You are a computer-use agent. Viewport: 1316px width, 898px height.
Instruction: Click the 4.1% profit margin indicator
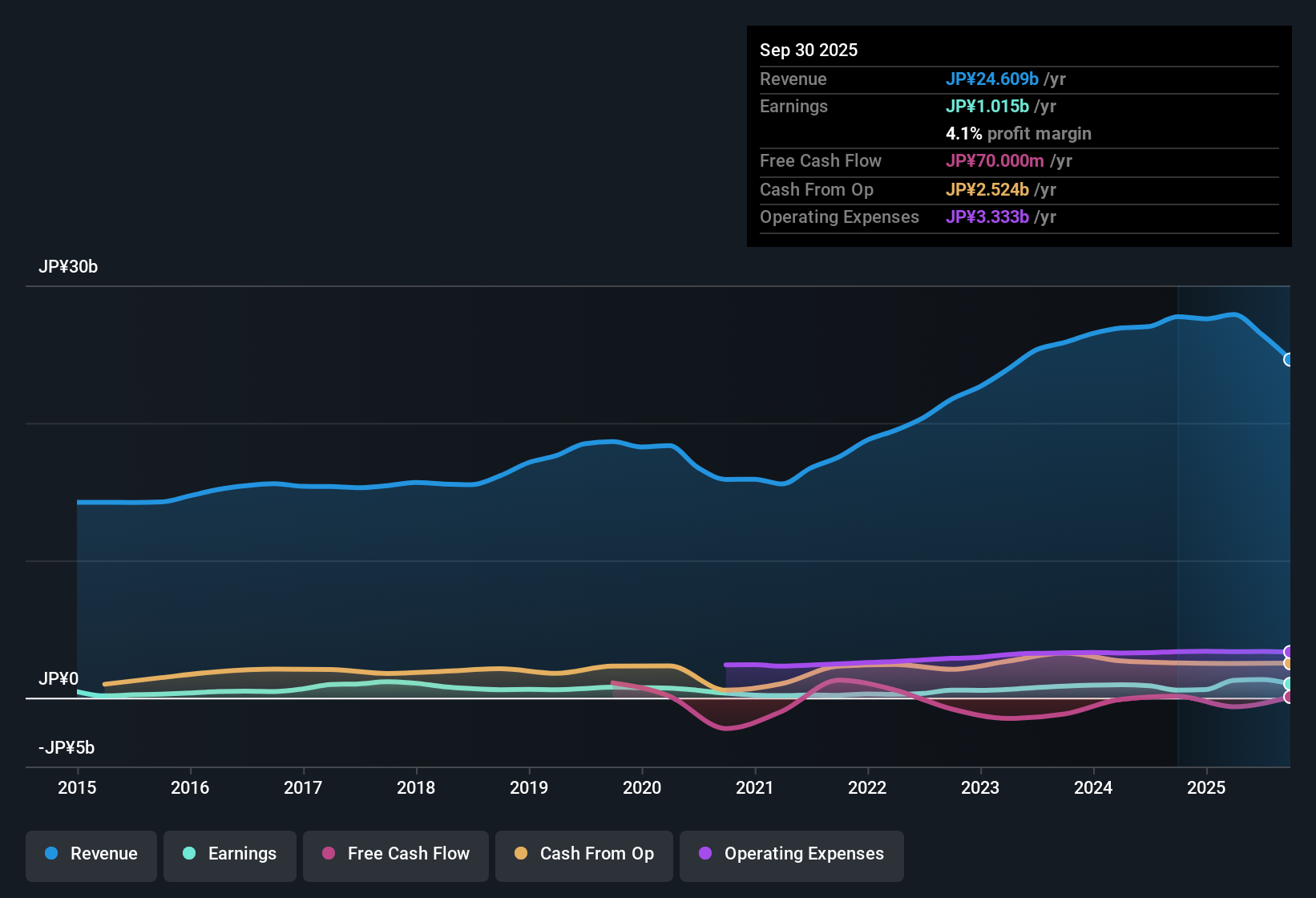[1019, 133]
